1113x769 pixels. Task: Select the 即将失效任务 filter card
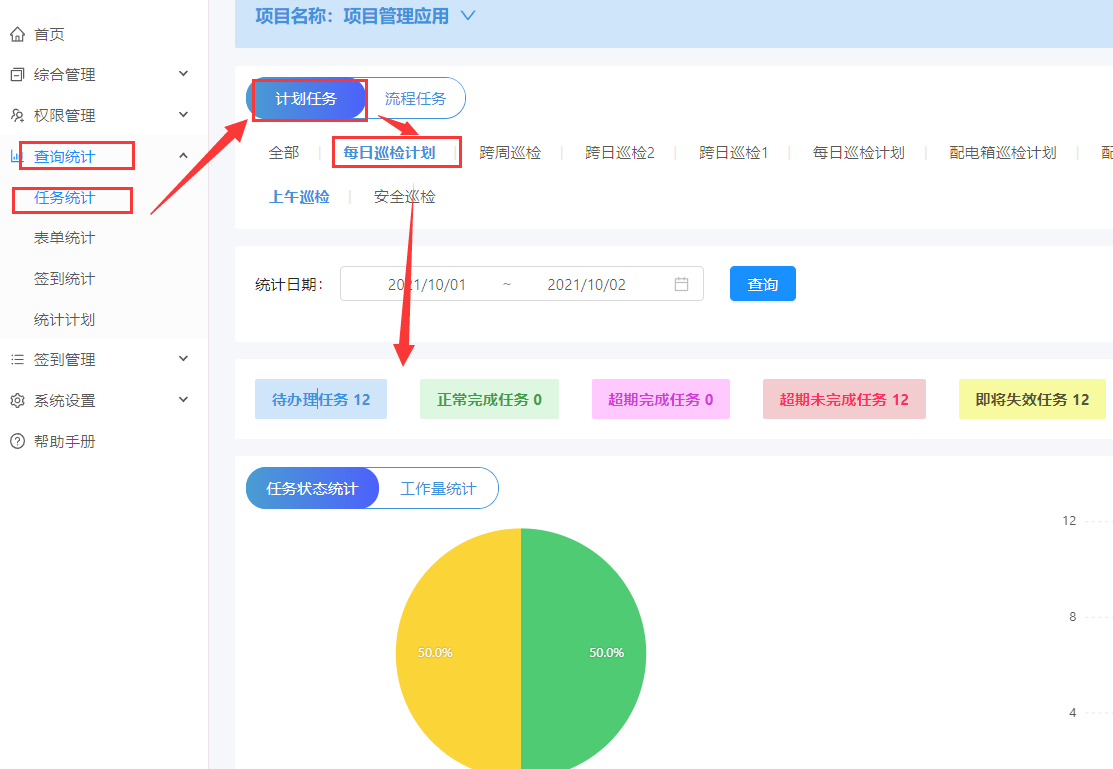(1032, 398)
